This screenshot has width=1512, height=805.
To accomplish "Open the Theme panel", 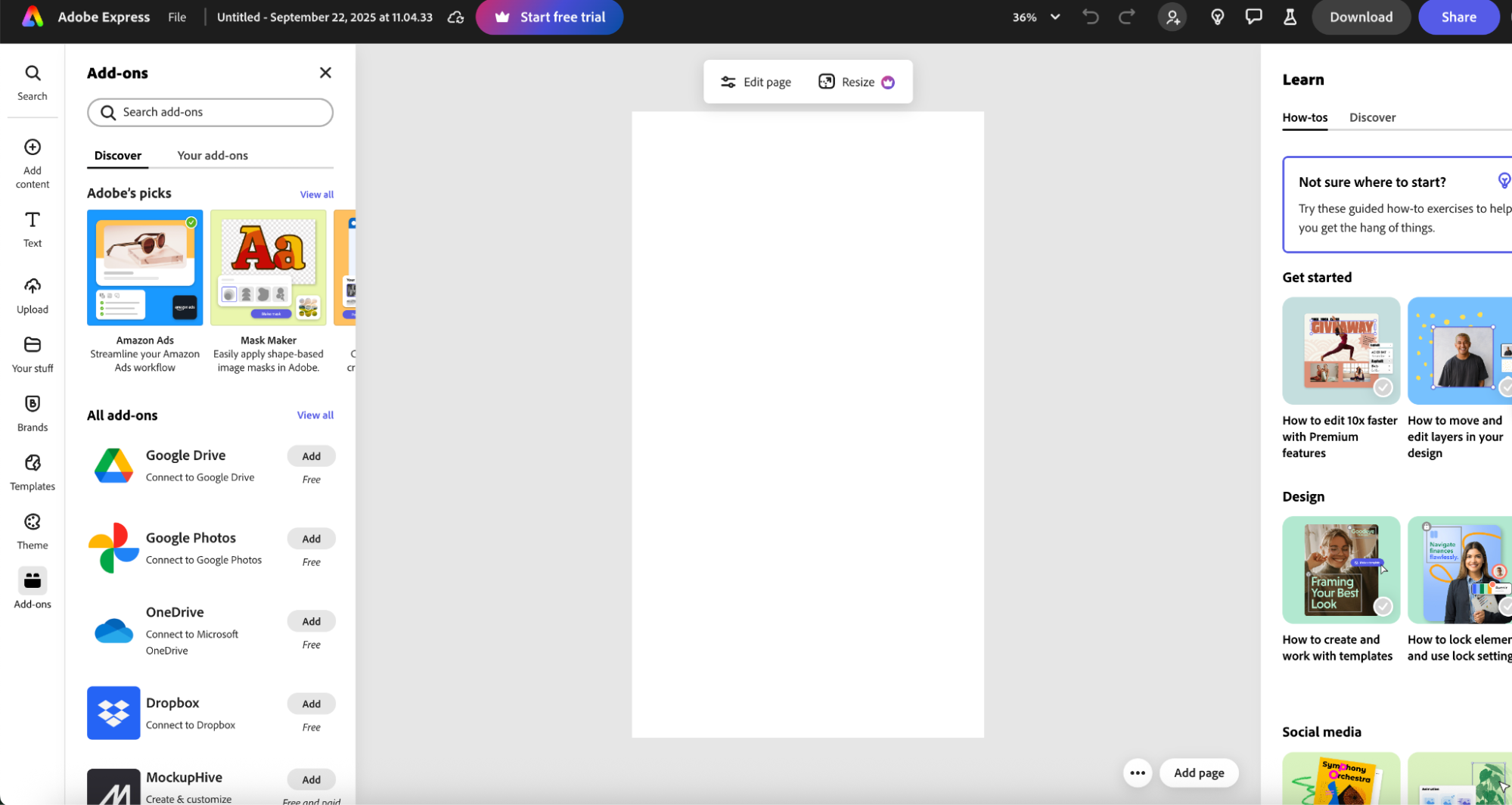I will tap(33, 532).
